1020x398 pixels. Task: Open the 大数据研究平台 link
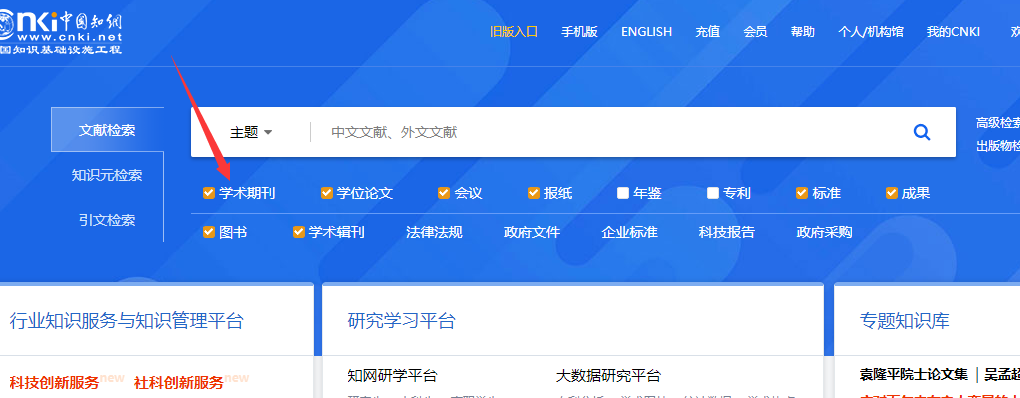pos(608,375)
